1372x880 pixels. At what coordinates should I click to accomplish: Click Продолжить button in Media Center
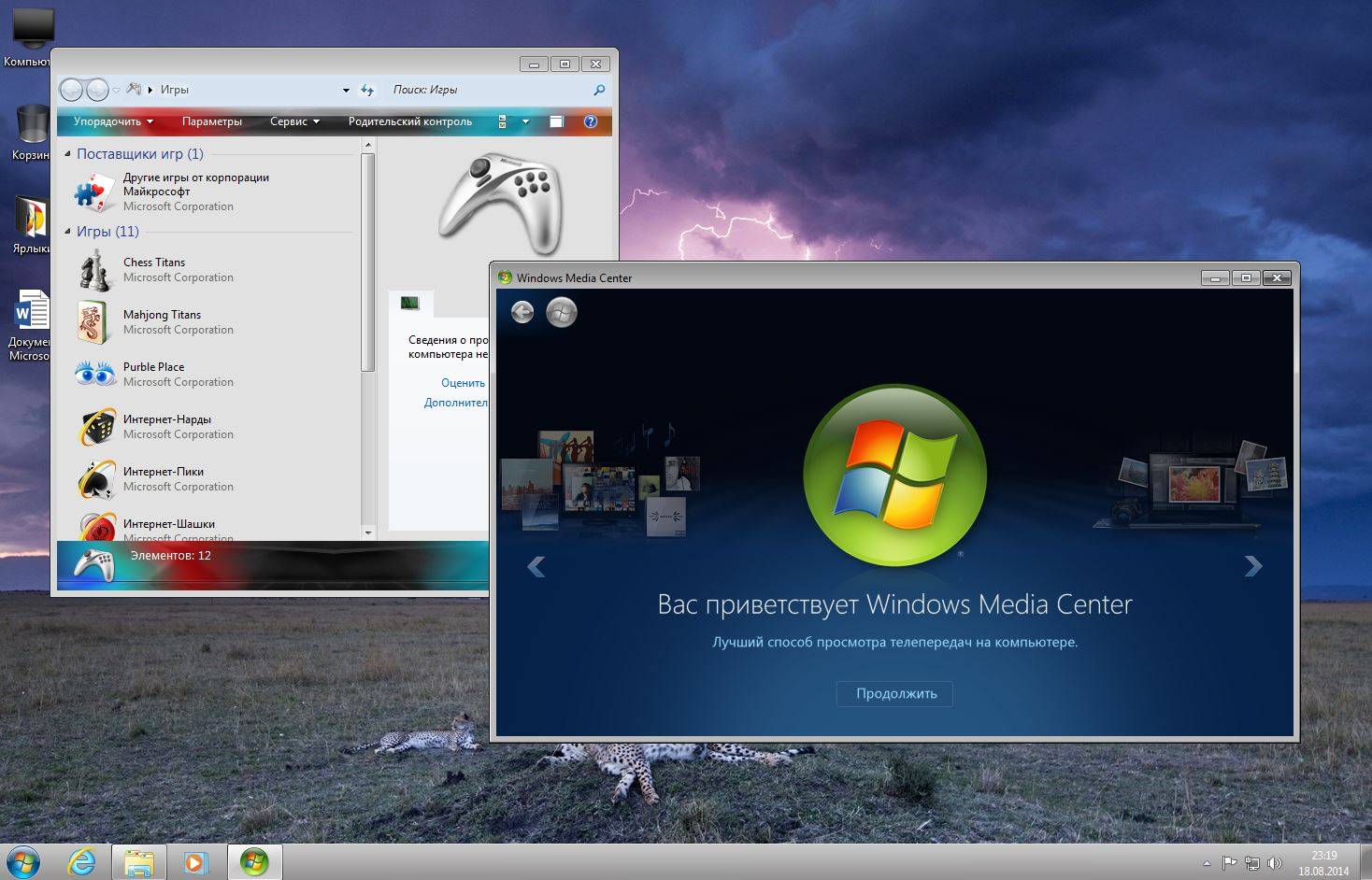(895, 693)
